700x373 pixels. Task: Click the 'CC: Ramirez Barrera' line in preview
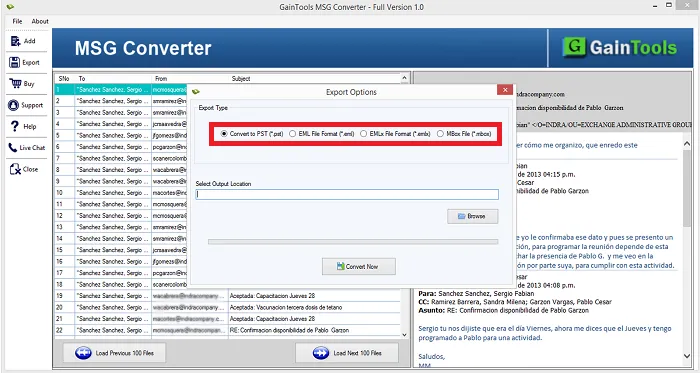click(x=515, y=302)
